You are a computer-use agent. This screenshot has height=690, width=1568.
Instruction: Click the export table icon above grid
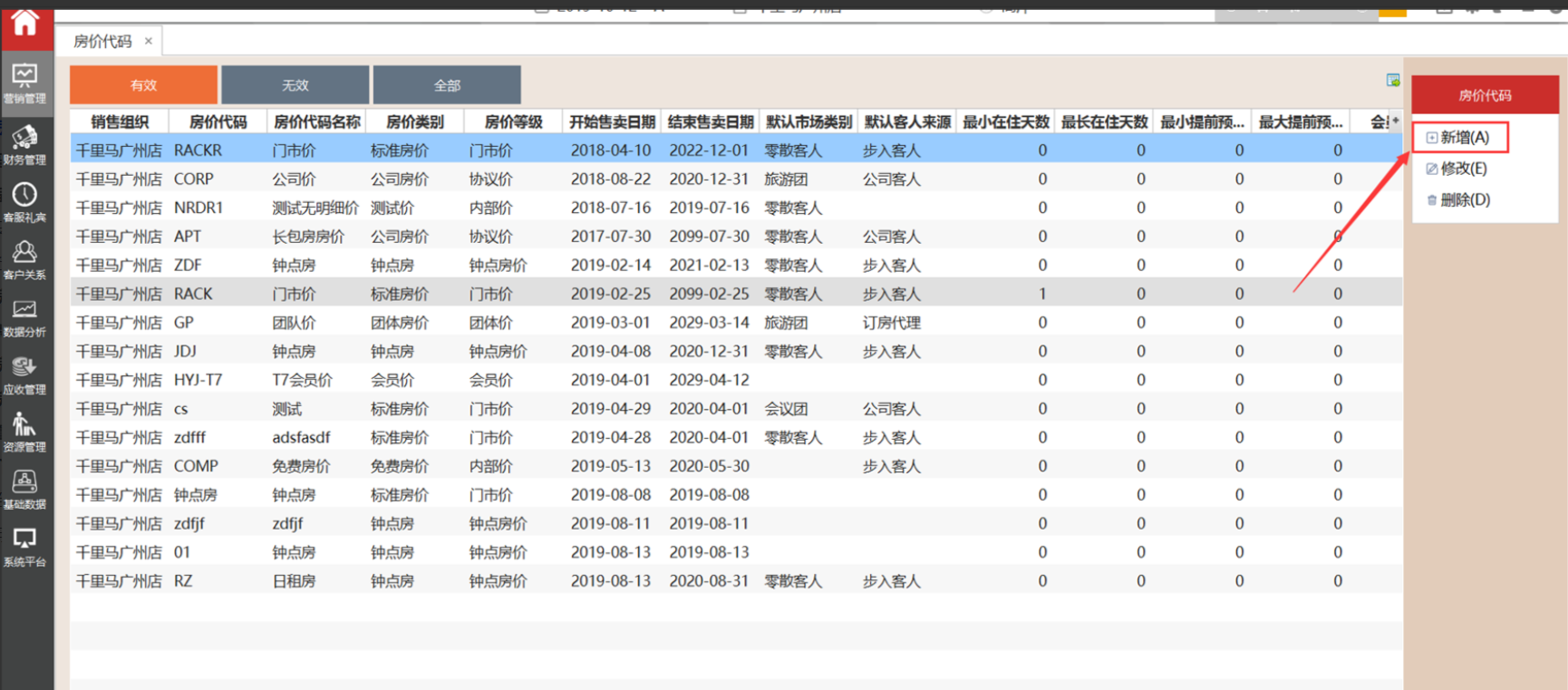pos(1393,81)
